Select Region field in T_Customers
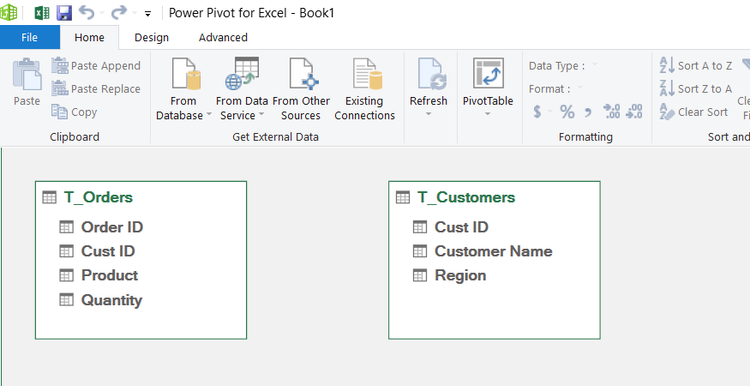This screenshot has height=386, width=750. (x=460, y=275)
